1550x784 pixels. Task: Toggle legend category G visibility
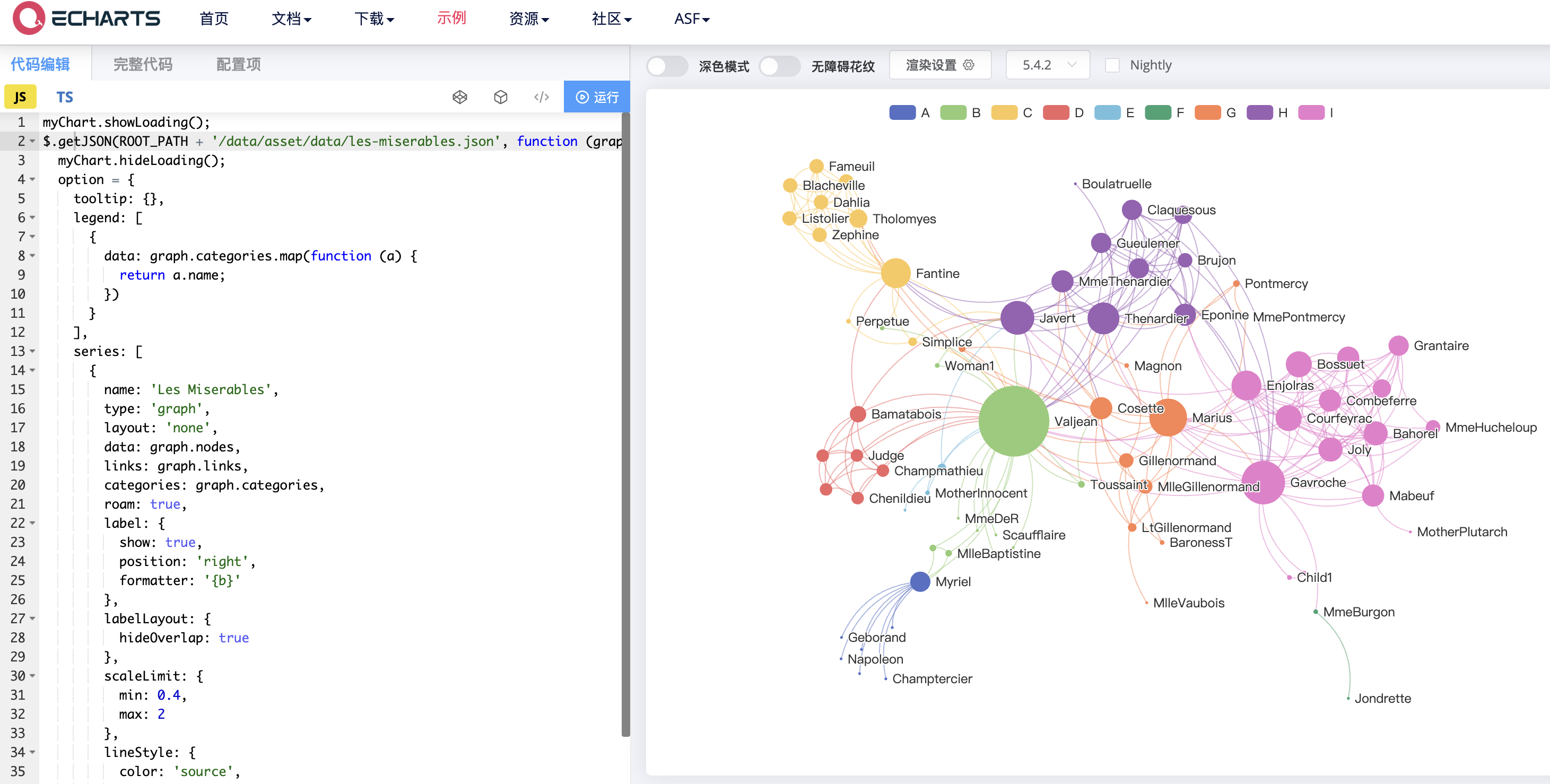tap(1215, 112)
